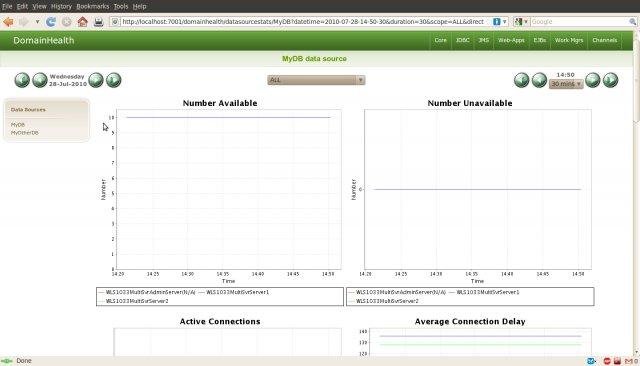Screen dimensions: 640x366
Task: Open the Tools menu
Action: [121, 7]
